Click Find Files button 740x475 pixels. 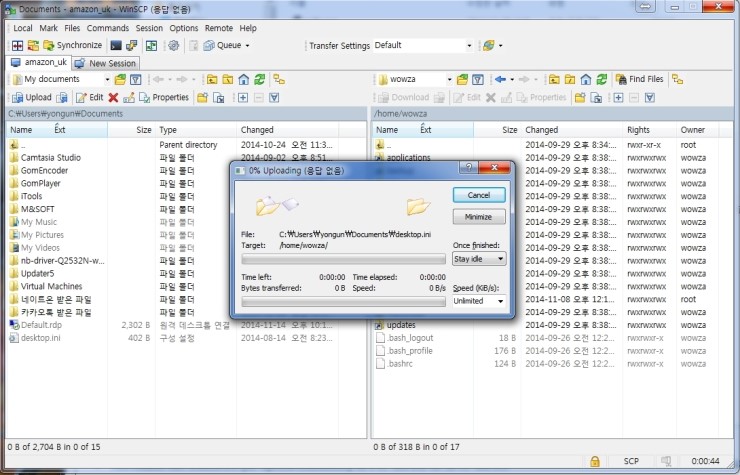(x=639, y=79)
